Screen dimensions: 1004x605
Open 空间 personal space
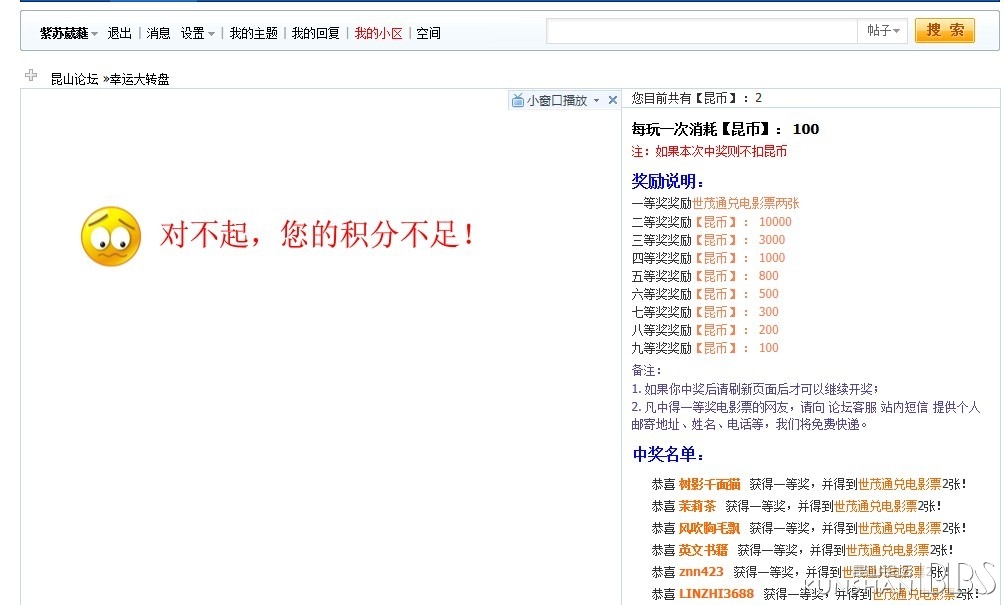click(x=428, y=33)
